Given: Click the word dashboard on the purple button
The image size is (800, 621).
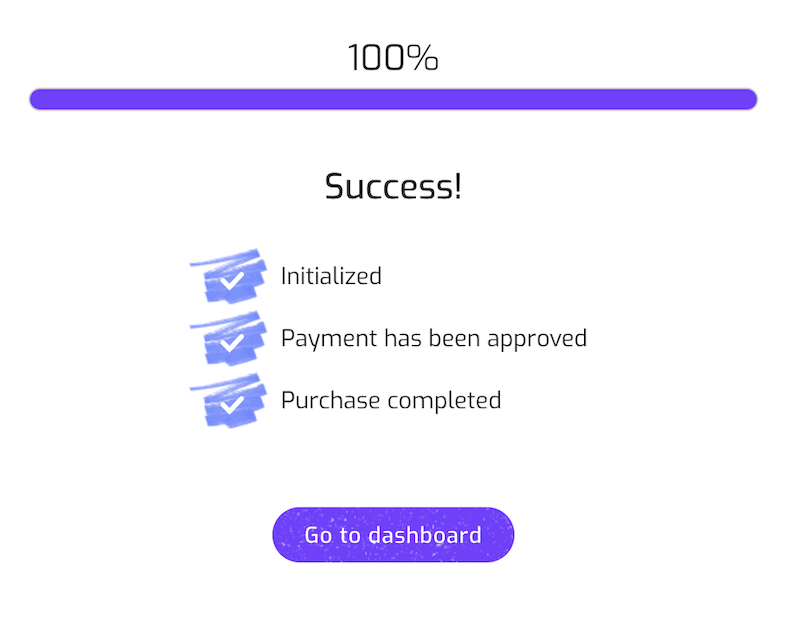Looking at the screenshot, I should pyautogui.click(x=424, y=535).
